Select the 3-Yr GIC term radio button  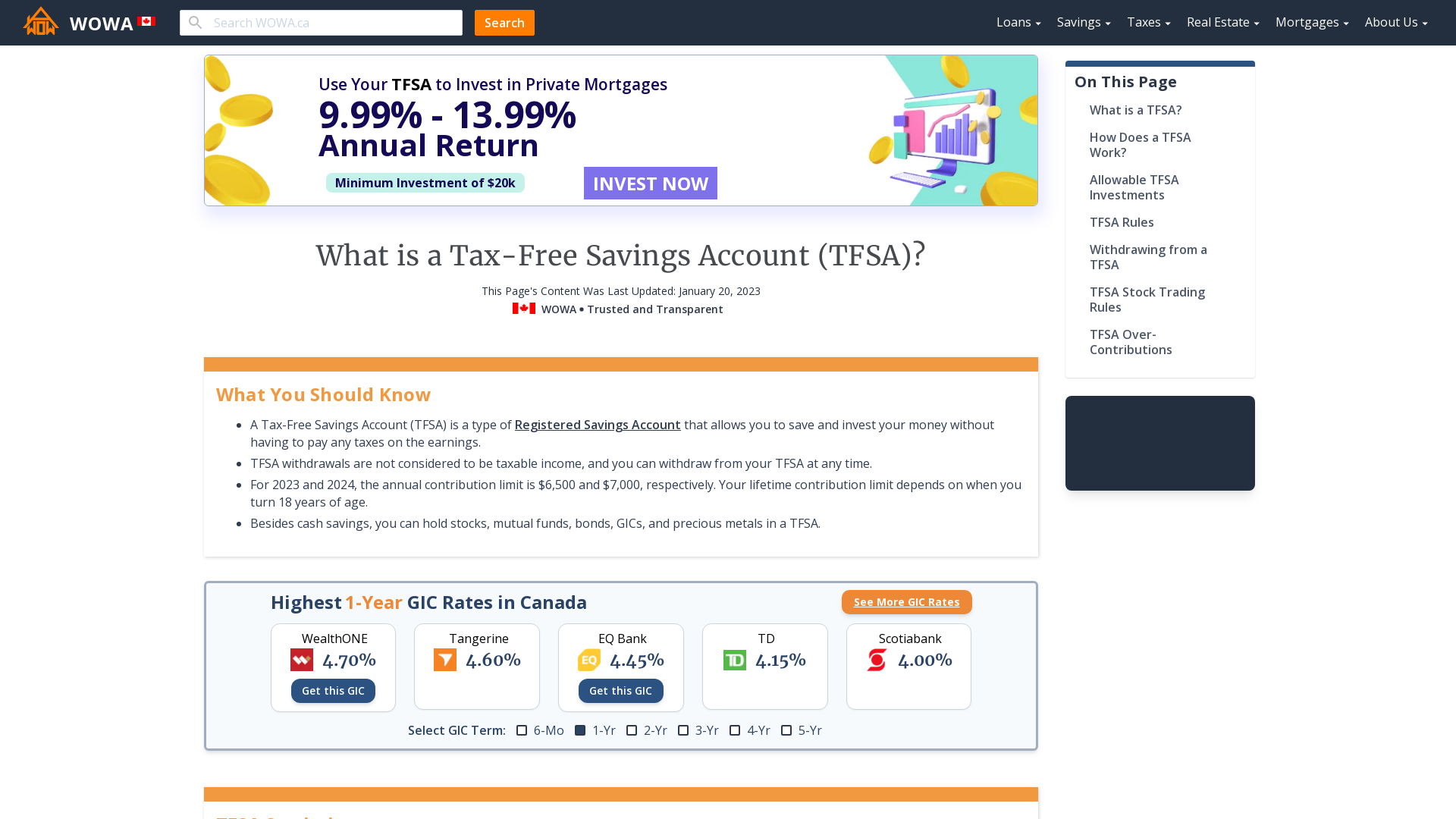pos(684,730)
